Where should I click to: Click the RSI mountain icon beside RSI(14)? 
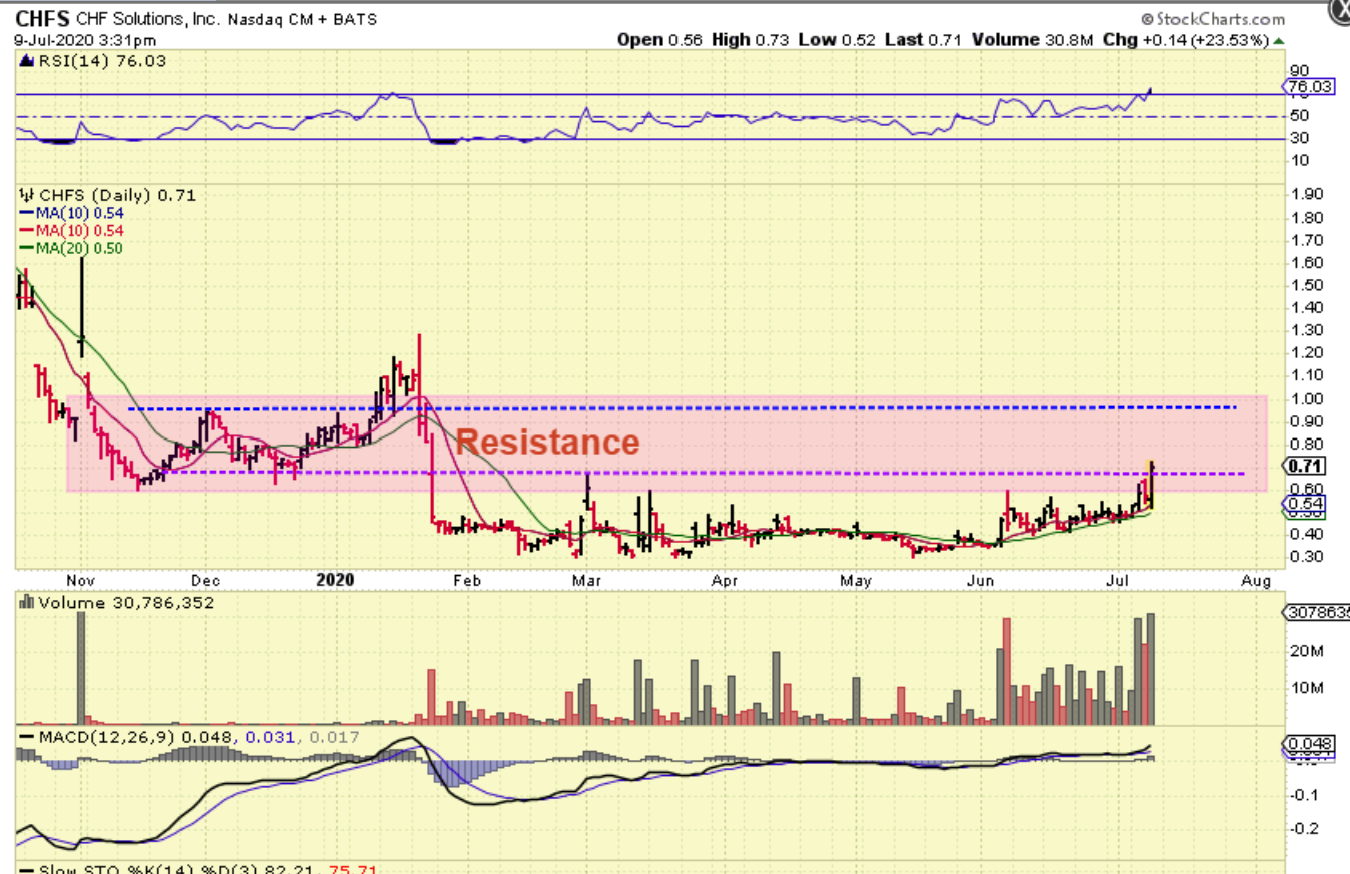point(25,61)
